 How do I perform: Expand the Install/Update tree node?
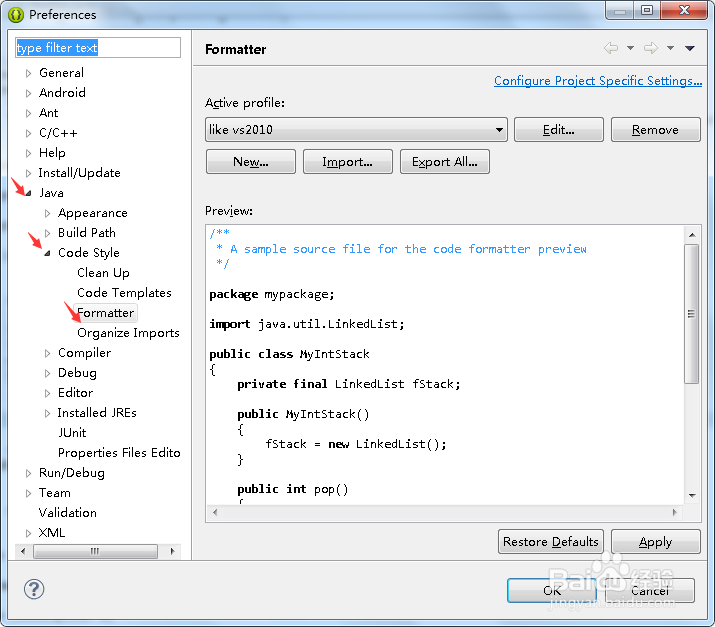(28, 173)
